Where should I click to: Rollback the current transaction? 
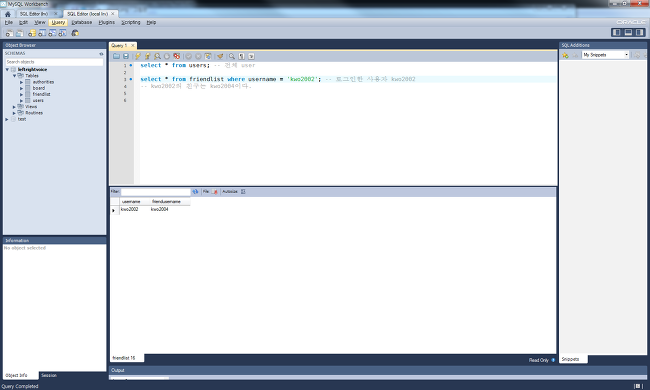[198, 56]
